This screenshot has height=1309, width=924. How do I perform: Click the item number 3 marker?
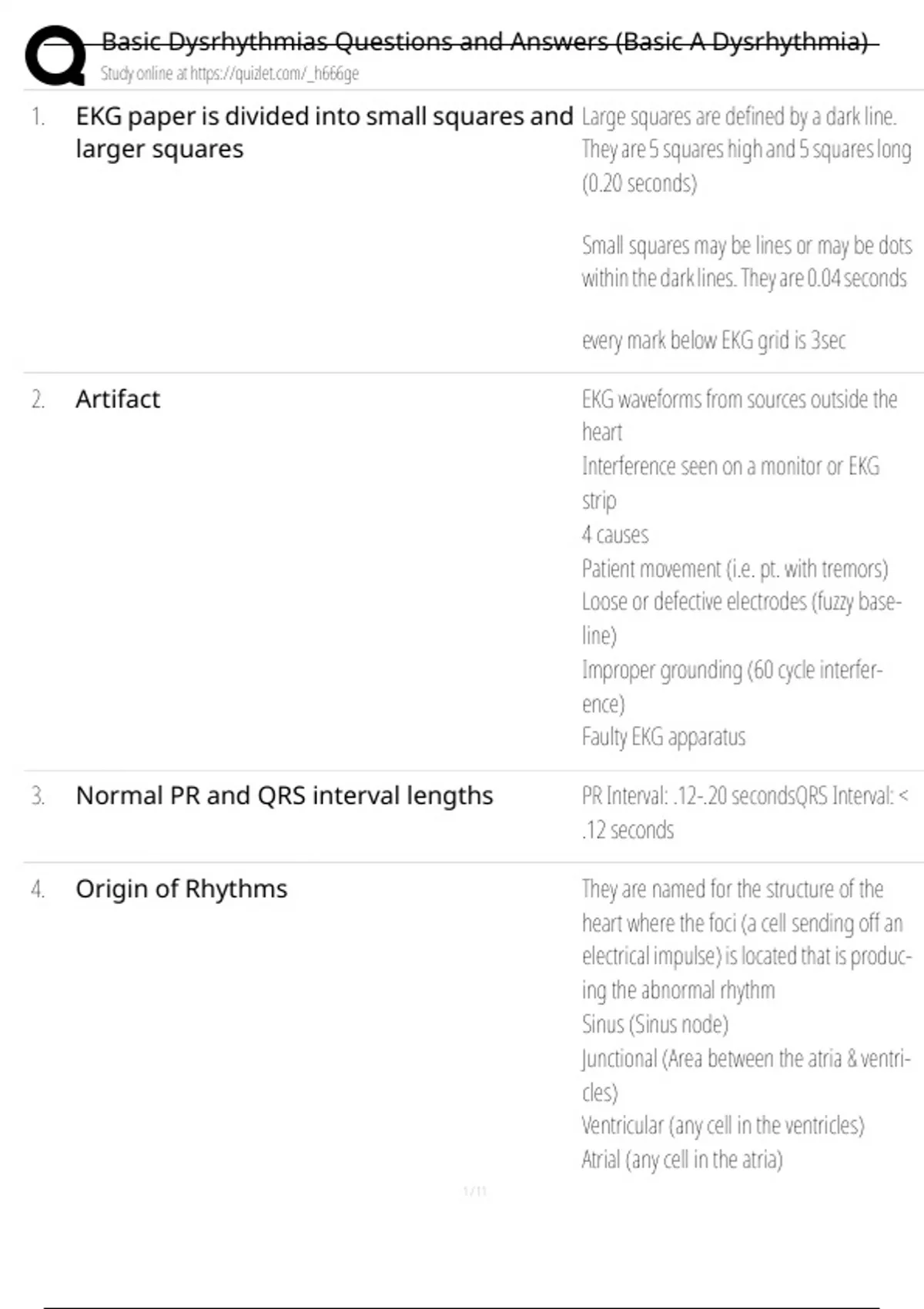tap(38, 796)
